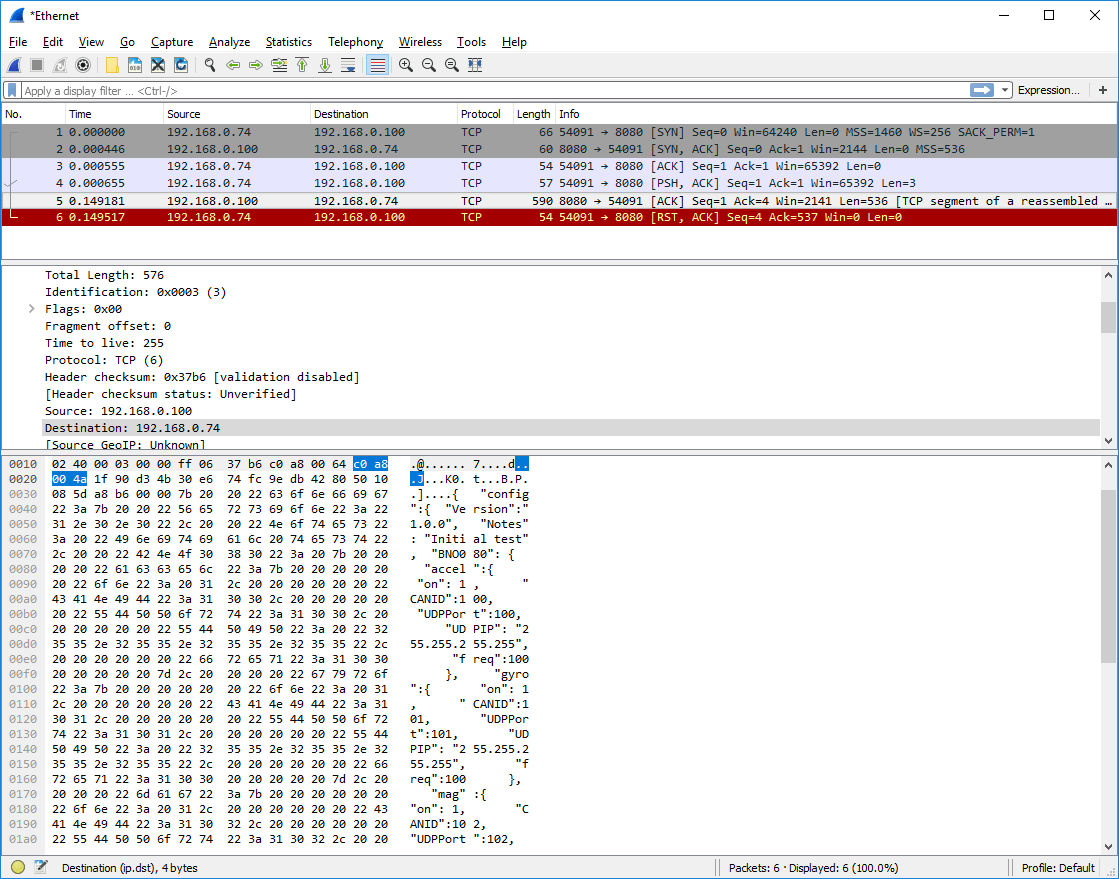
Task: Open the Capture menu
Action: click(172, 42)
